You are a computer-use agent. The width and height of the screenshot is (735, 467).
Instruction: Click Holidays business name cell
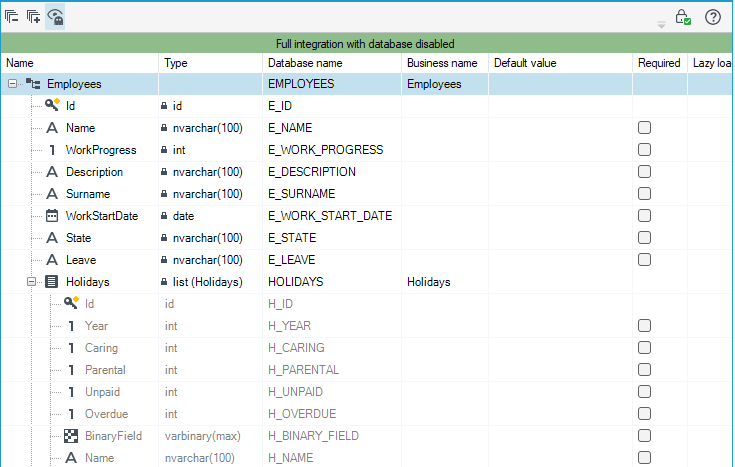[445, 282]
